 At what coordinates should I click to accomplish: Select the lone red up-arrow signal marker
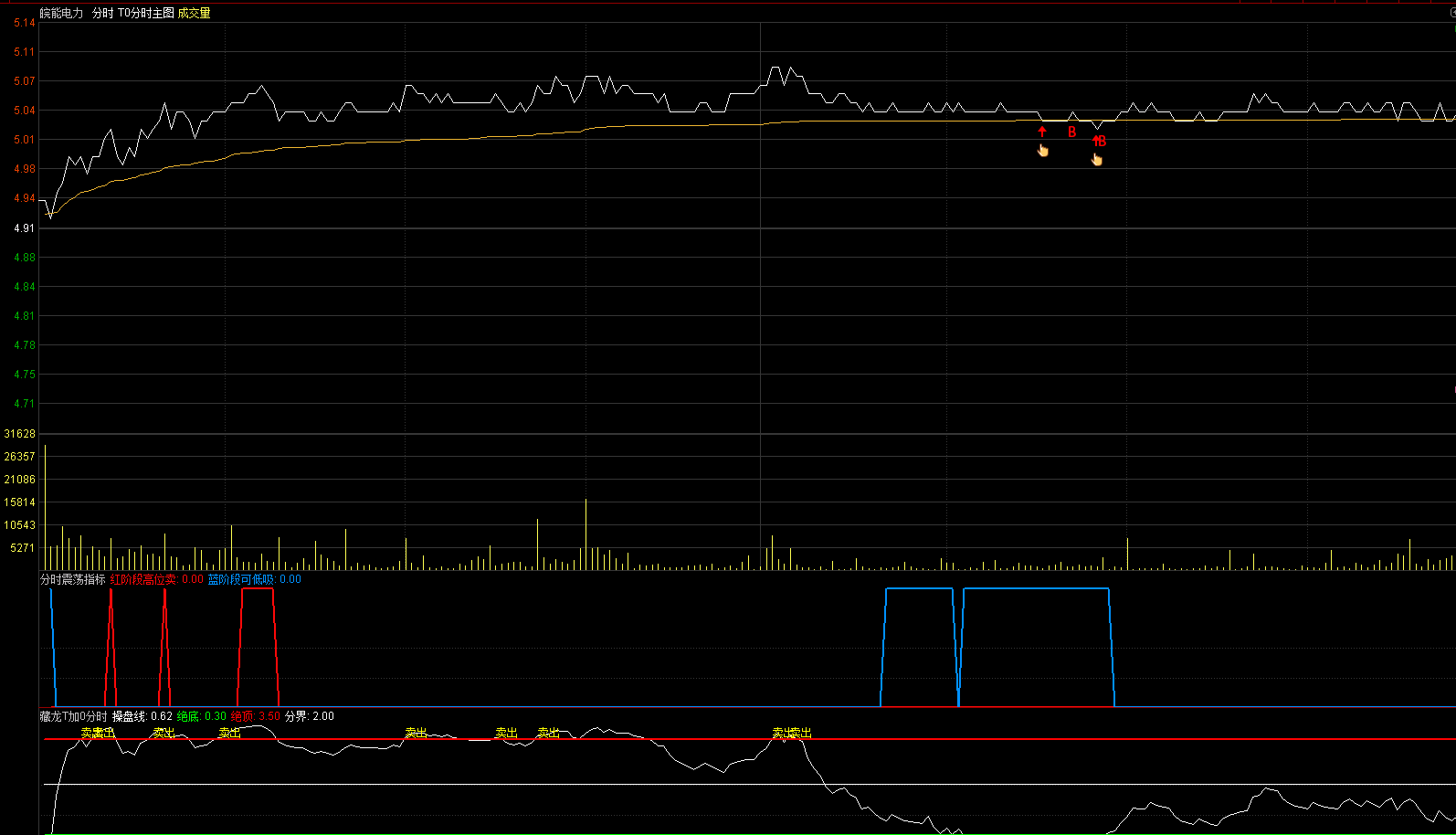click(x=1042, y=132)
